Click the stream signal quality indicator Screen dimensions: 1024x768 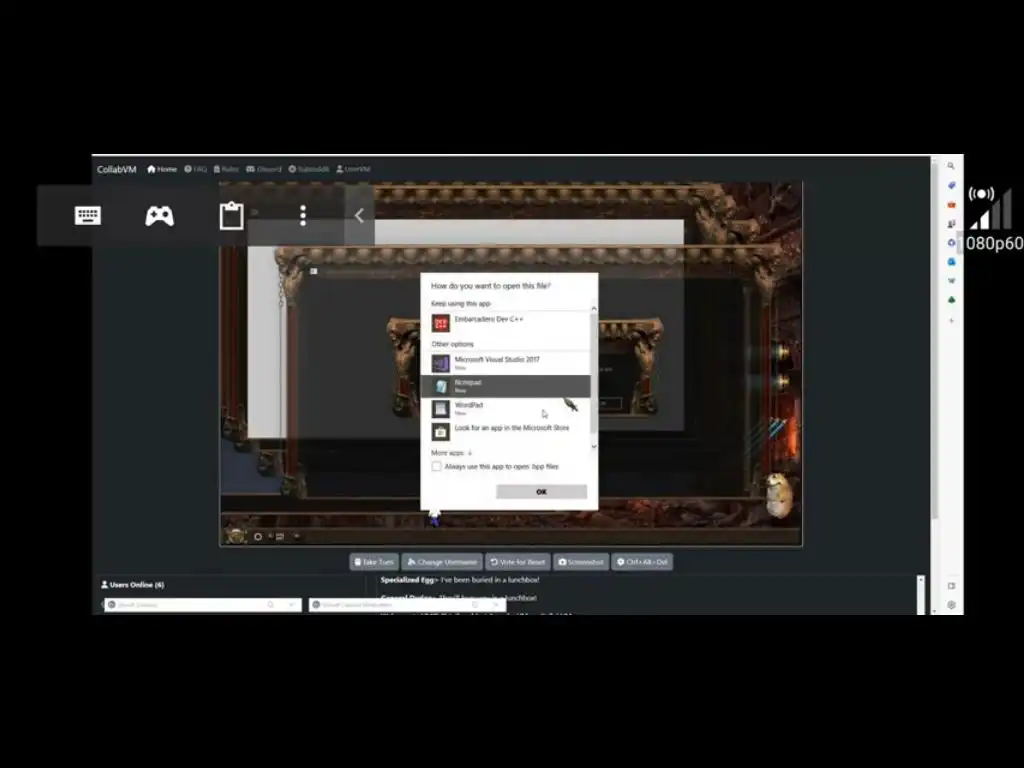991,209
